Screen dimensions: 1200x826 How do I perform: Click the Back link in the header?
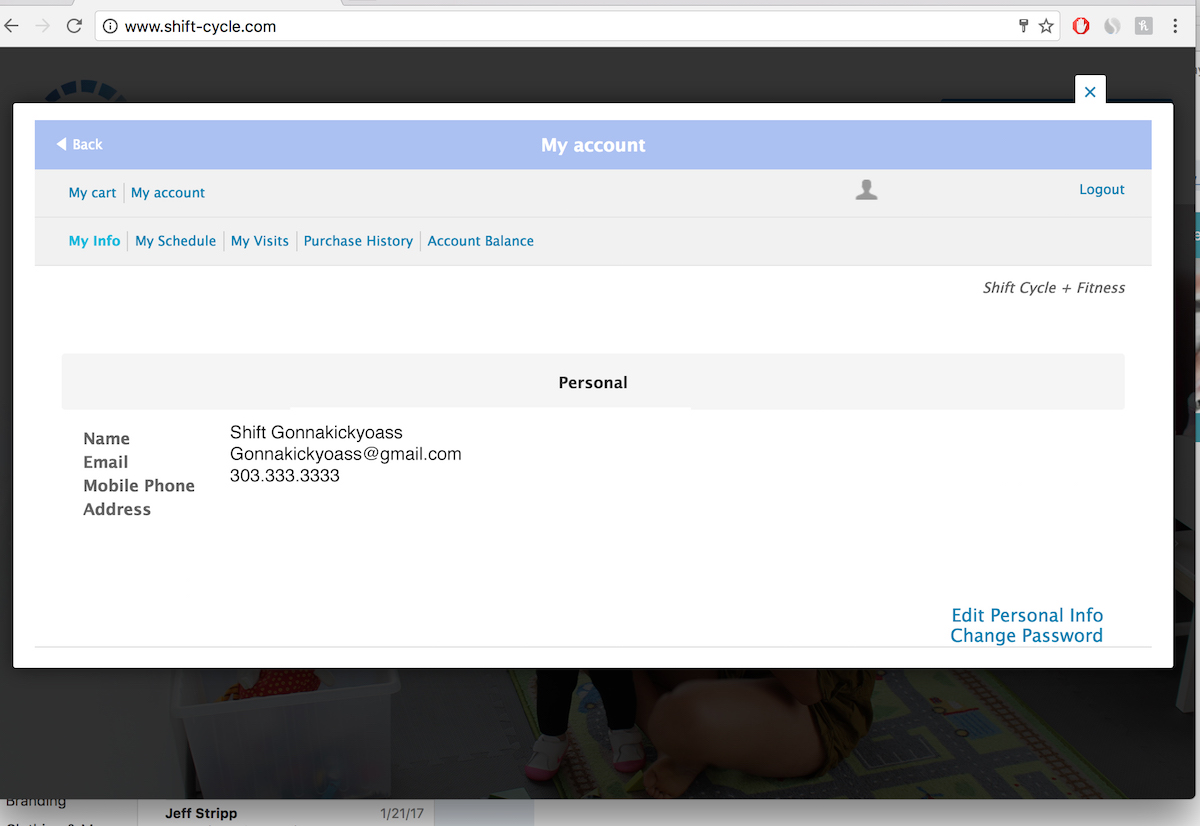tap(80, 145)
